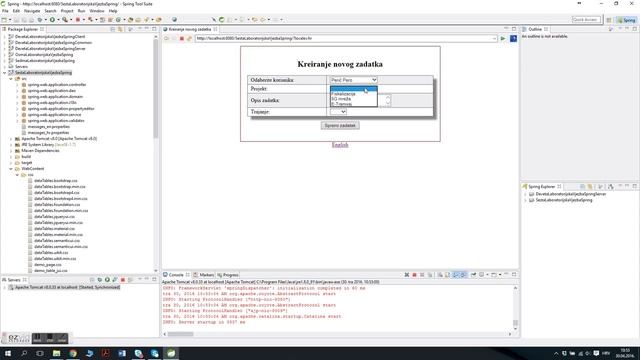
Task: Open the web browser globe icon in toolbar
Action: (x=174, y=20)
